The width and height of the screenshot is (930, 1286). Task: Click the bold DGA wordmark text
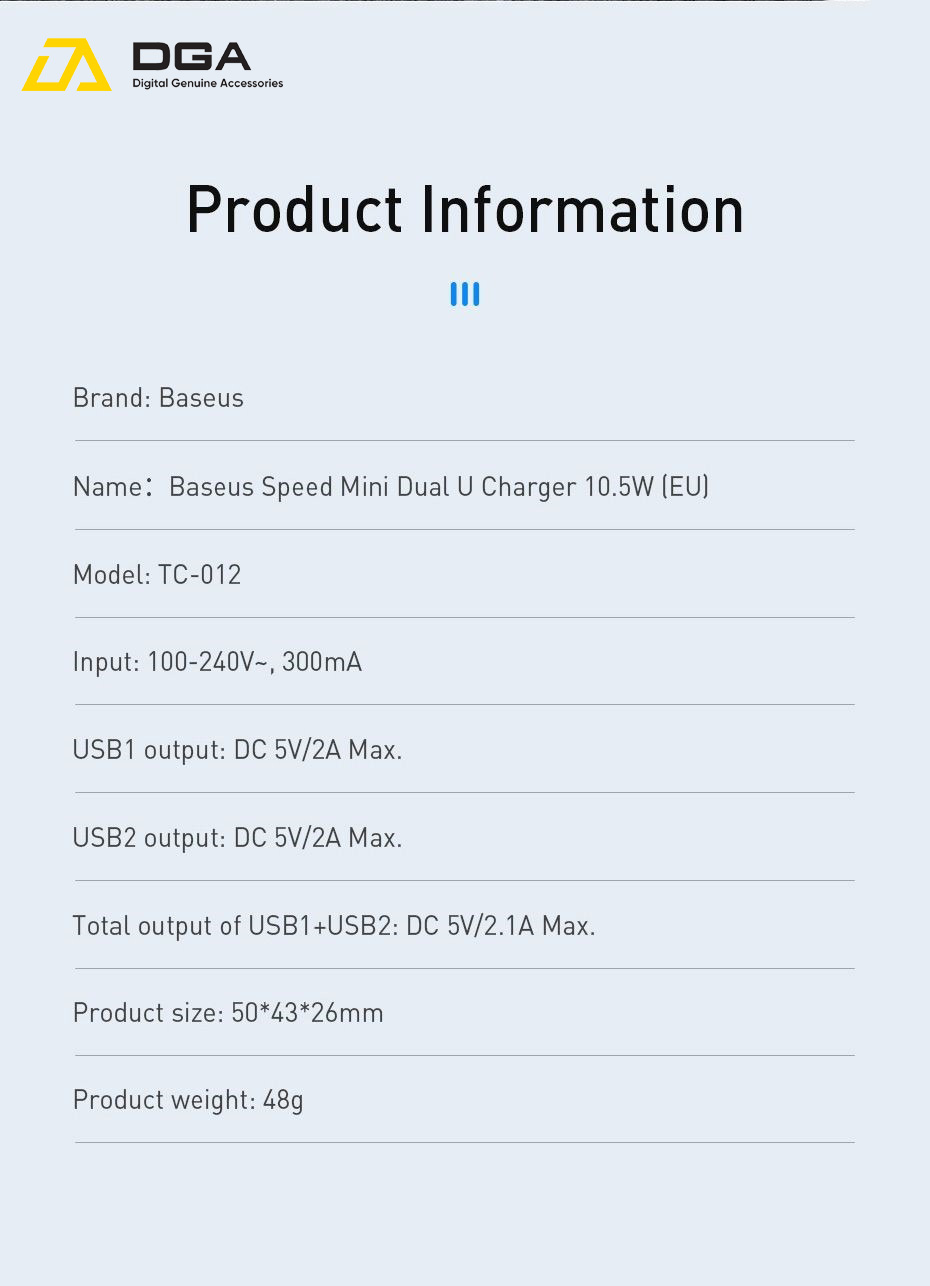pyautogui.click(x=191, y=57)
